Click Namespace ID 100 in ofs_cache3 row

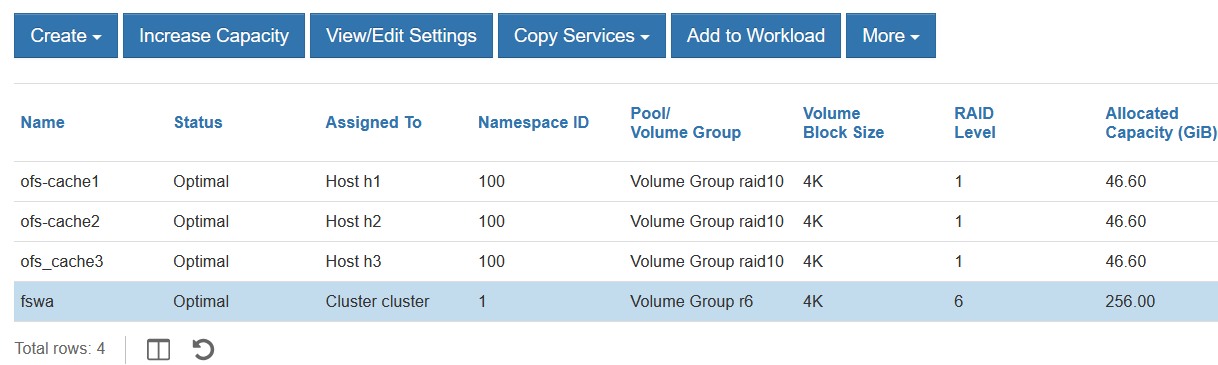[x=491, y=261]
